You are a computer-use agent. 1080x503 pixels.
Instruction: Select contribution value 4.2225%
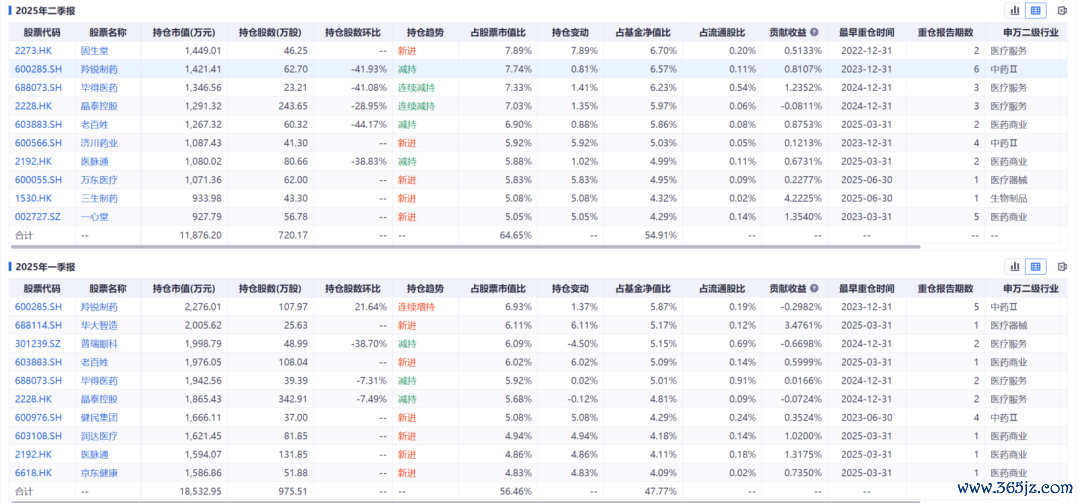click(x=805, y=198)
